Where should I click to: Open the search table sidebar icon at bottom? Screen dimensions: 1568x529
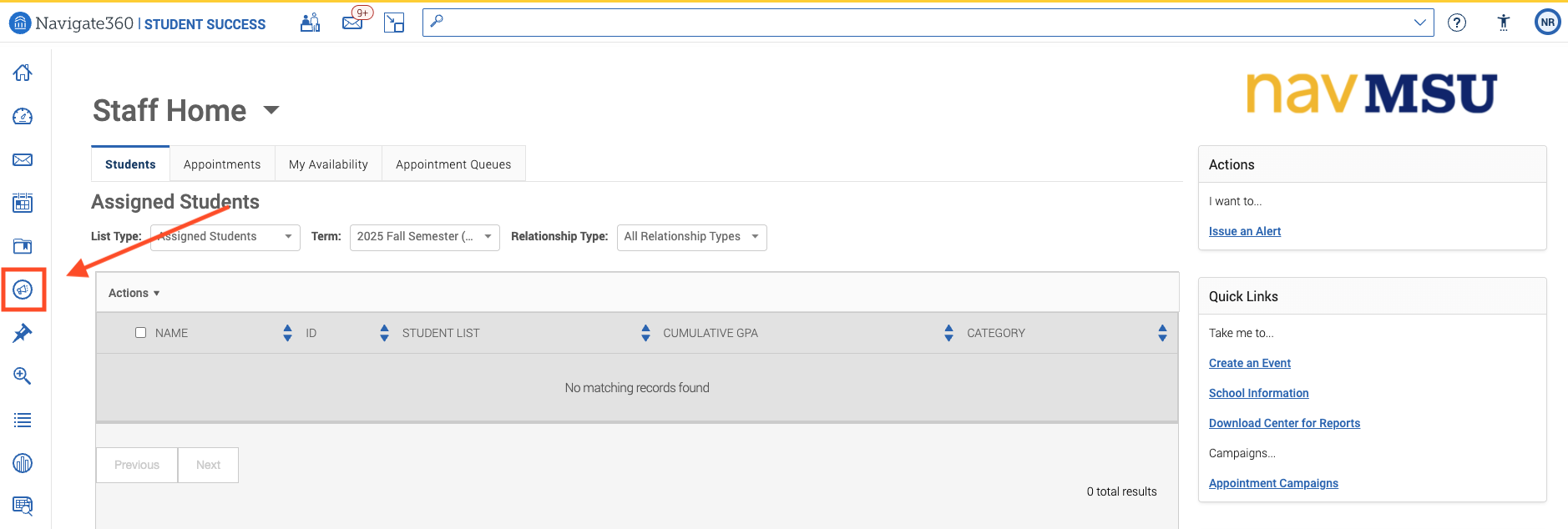point(23,506)
